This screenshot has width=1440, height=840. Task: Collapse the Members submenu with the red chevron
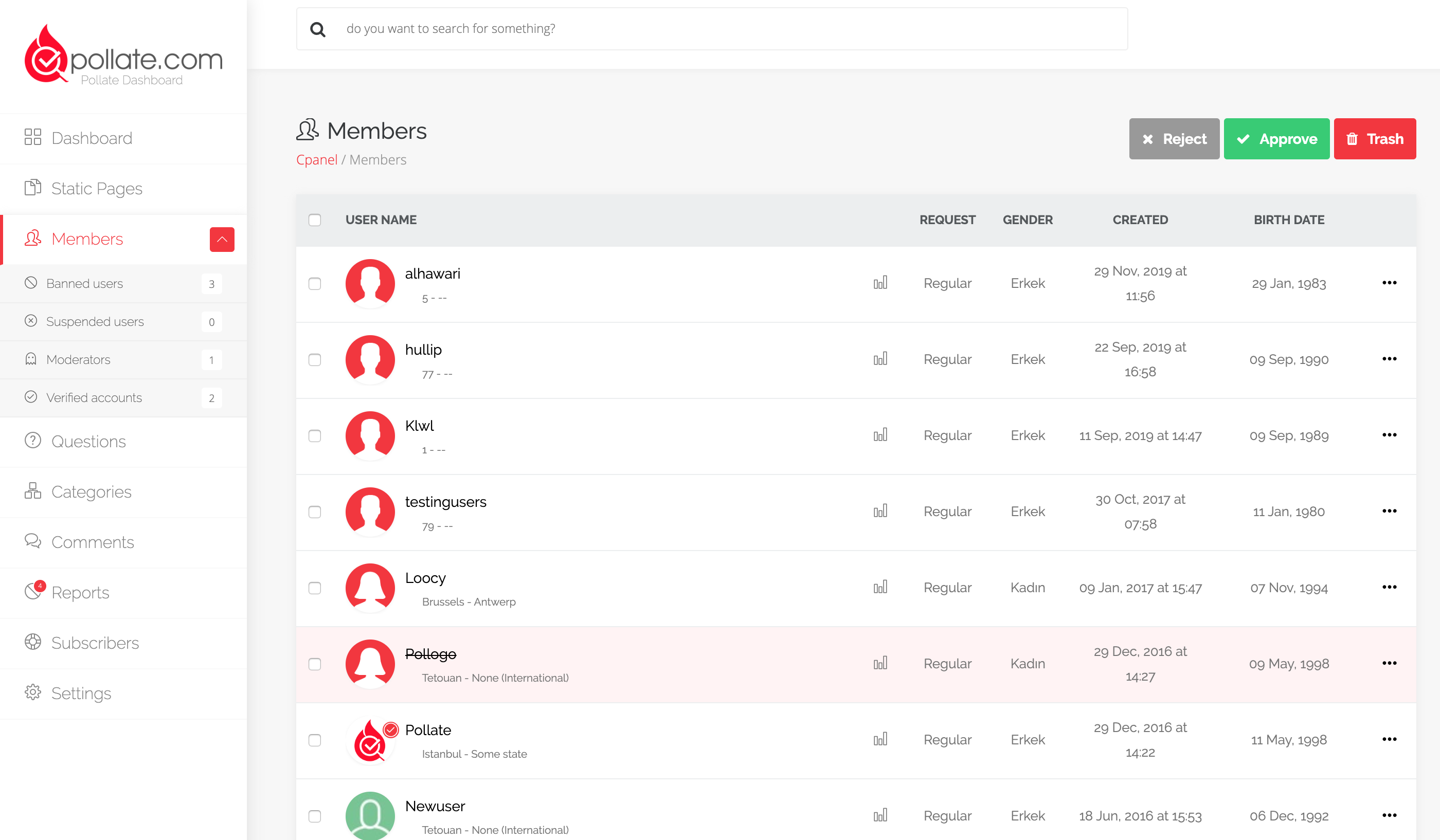pos(222,239)
